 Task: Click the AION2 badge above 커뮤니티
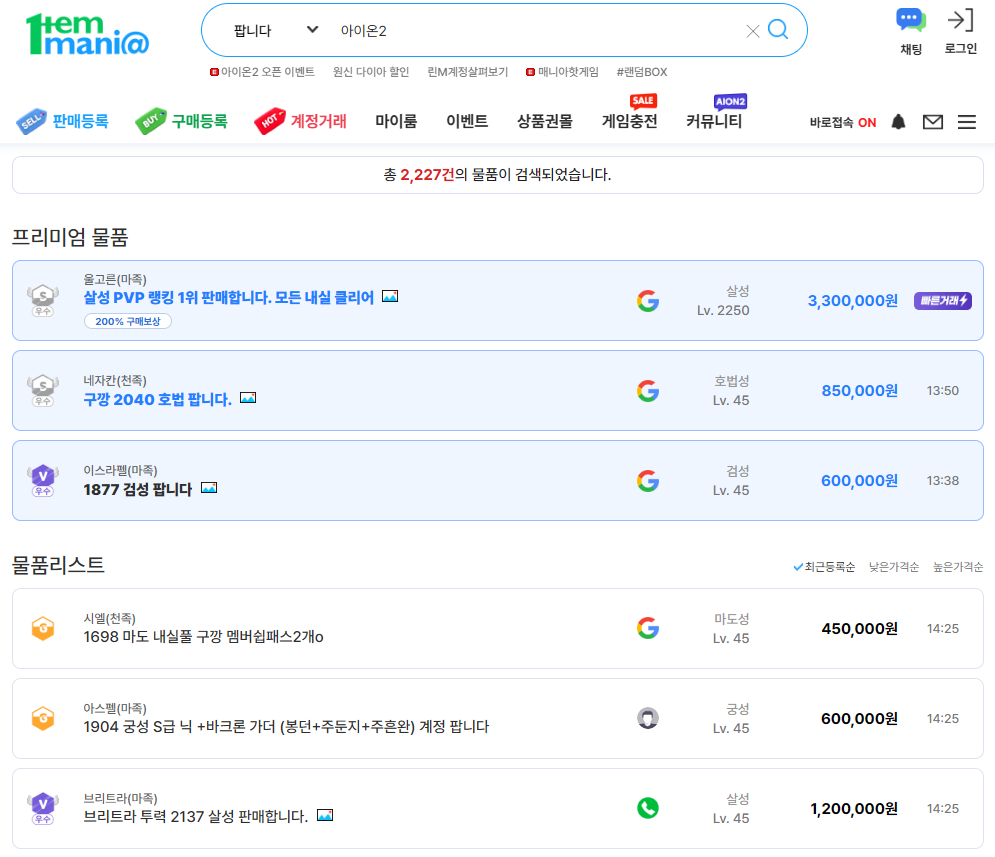[730, 101]
